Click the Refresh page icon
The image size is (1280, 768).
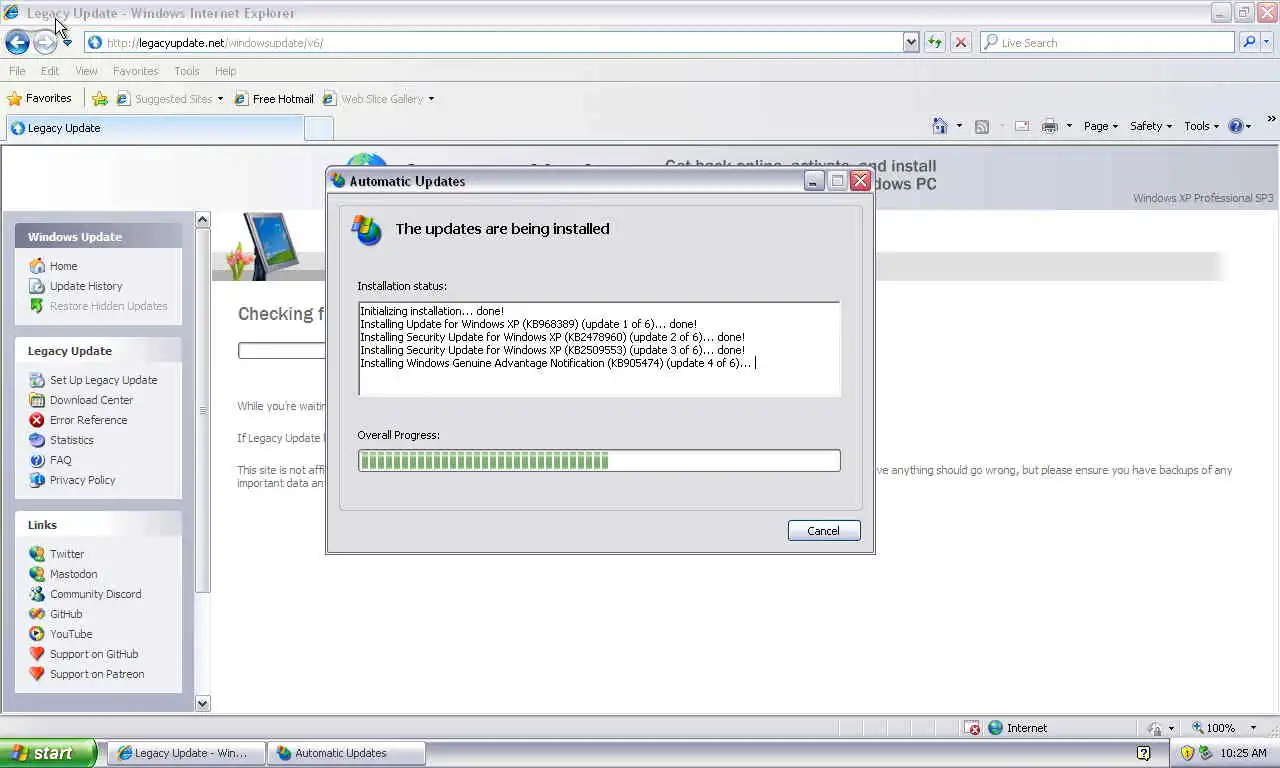935,42
